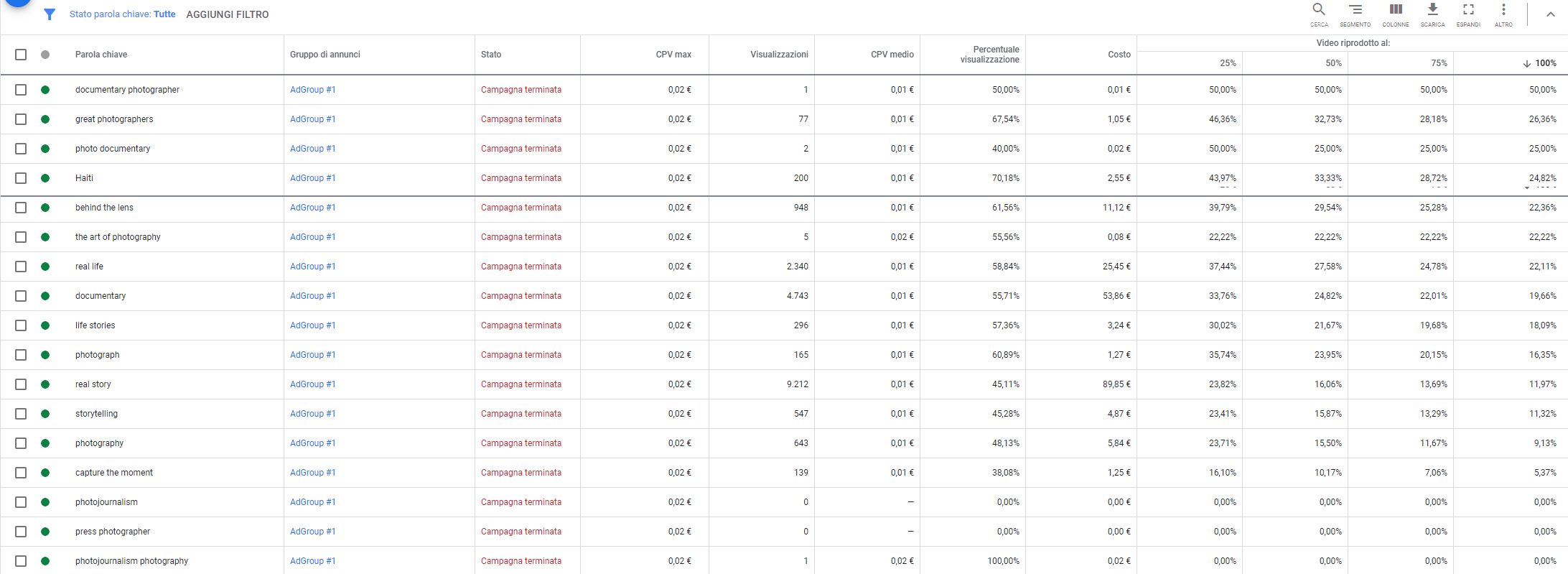
Task: Click the green status dot for storytelling
Action: coord(45,414)
